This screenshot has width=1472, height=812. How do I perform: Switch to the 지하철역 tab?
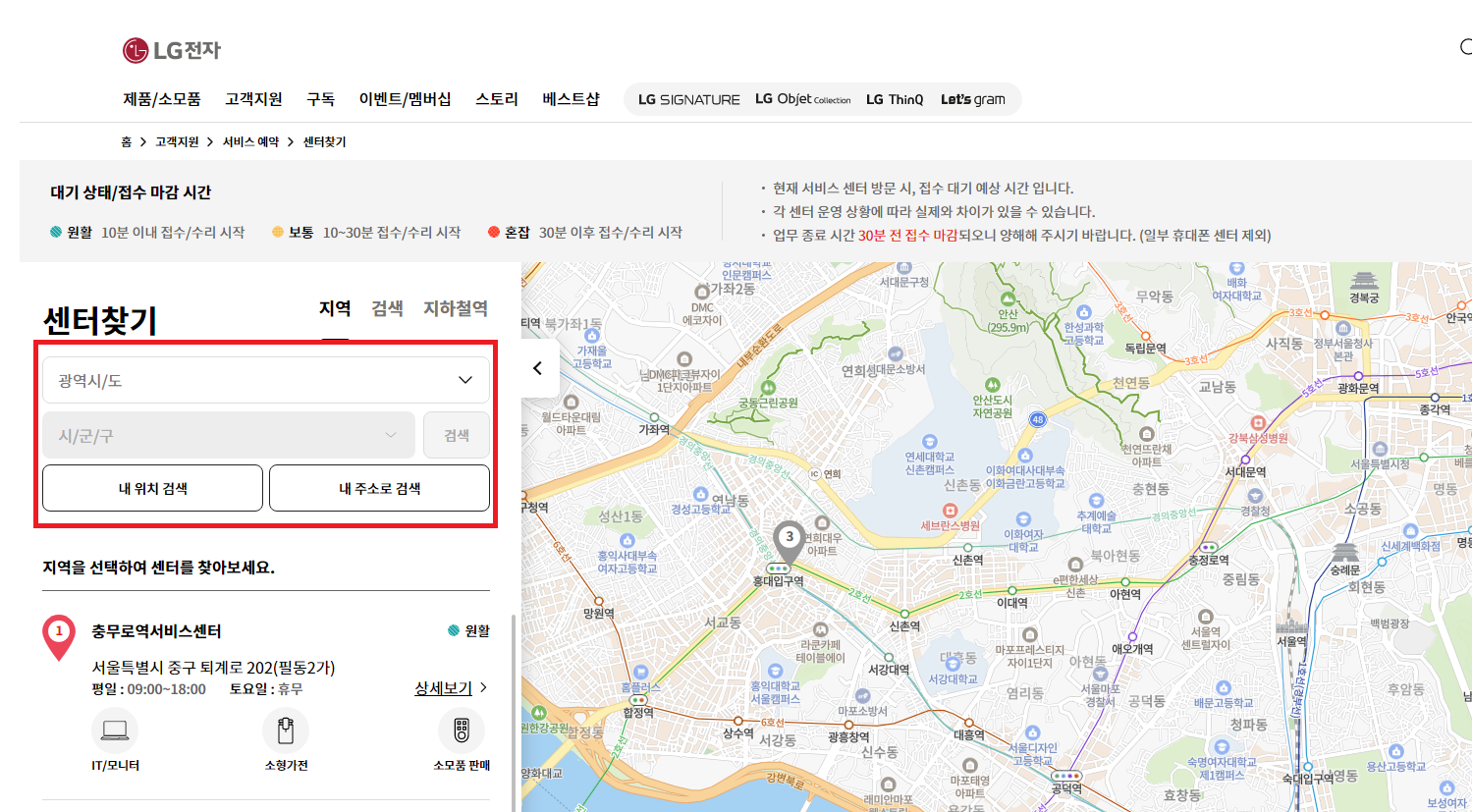(x=456, y=308)
